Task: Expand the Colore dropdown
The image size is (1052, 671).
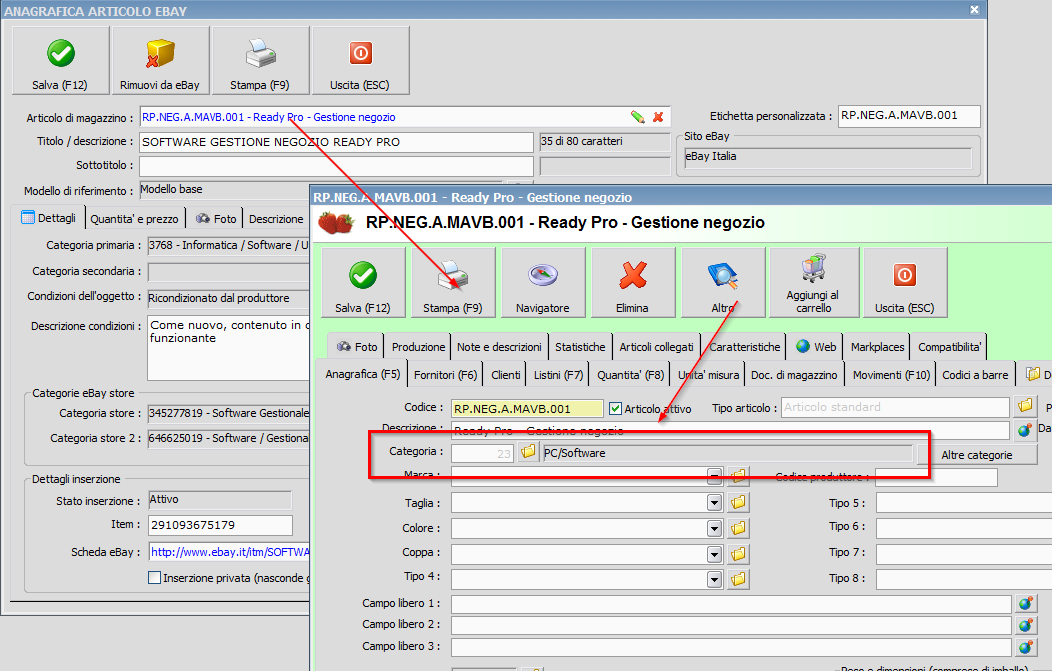Action: coord(715,528)
